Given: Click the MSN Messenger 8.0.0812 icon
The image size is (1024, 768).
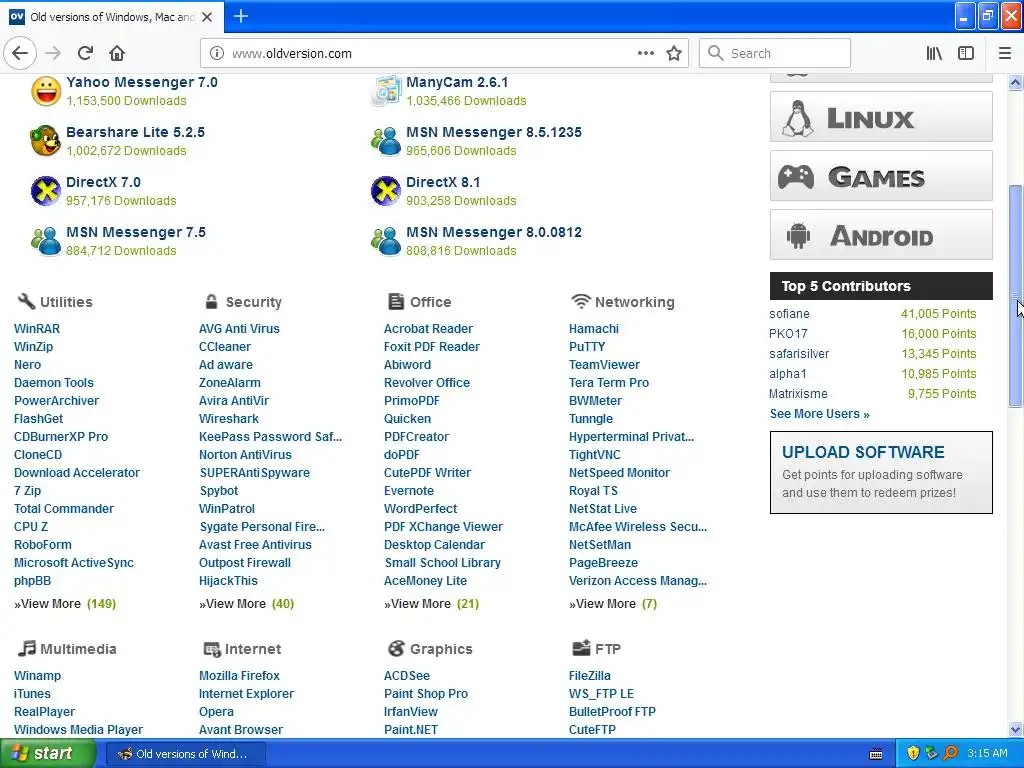Looking at the screenshot, I should click(x=386, y=241).
